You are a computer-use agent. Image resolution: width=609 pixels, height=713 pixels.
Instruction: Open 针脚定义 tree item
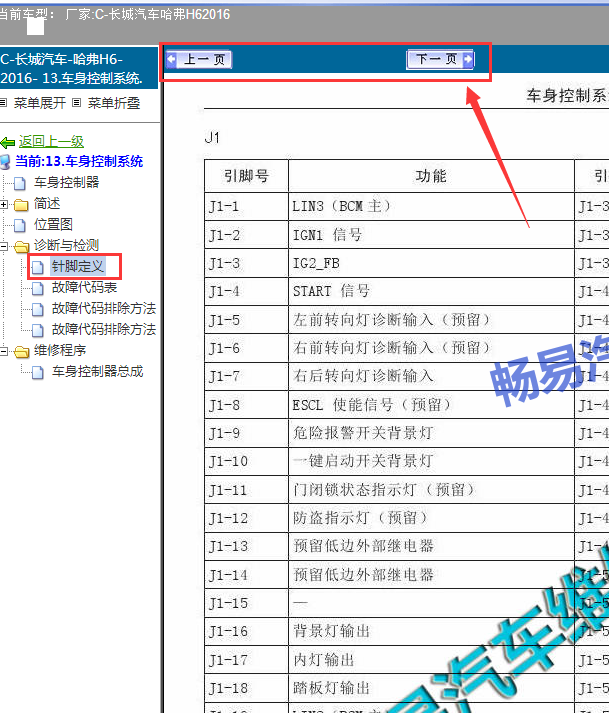coord(78,266)
